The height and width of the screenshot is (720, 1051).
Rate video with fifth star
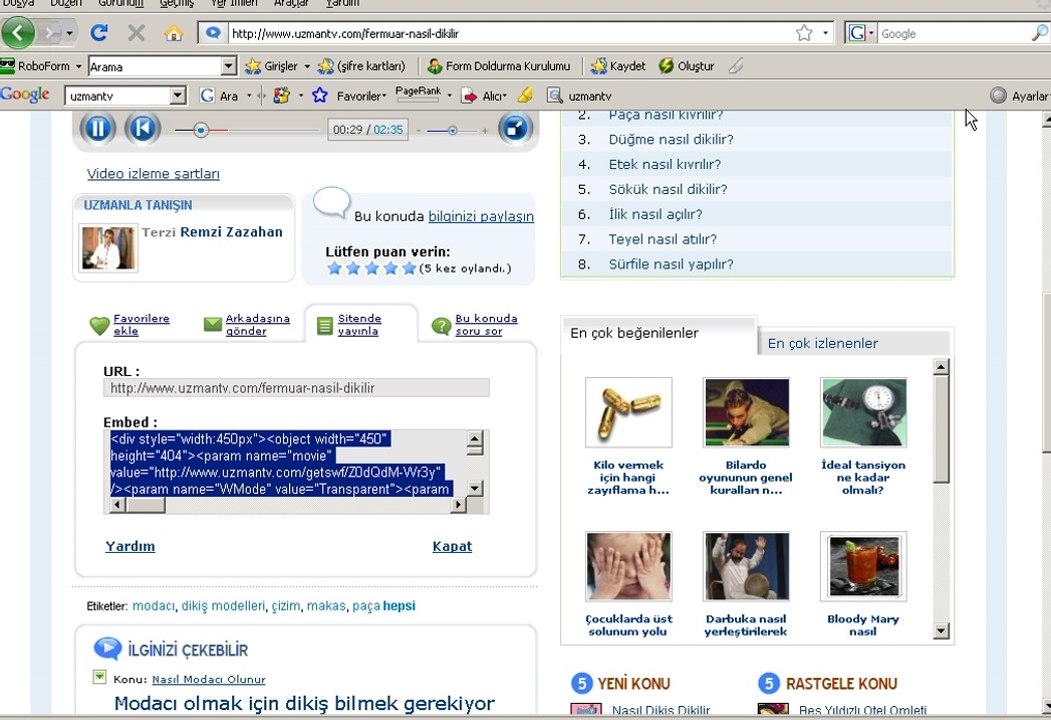(x=409, y=269)
